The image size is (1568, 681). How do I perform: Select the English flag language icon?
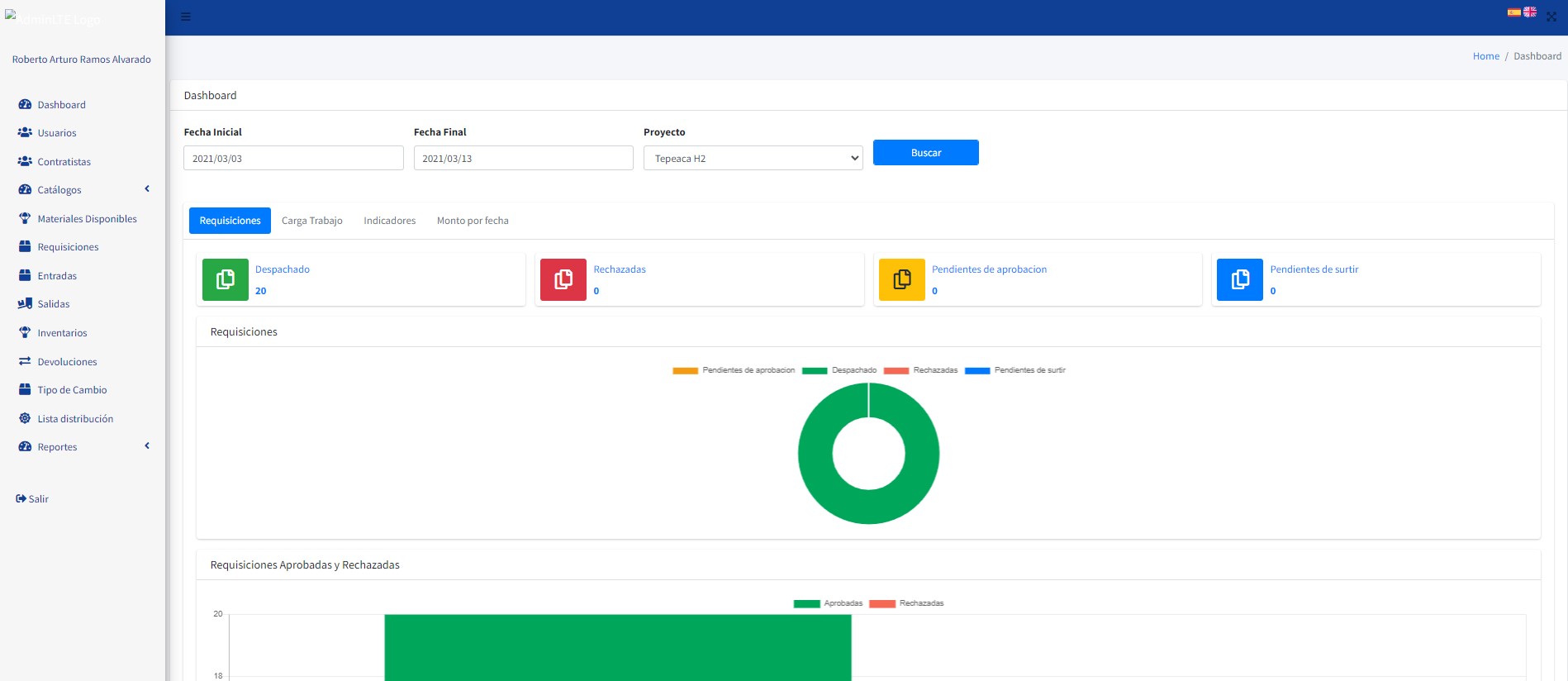(x=1530, y=12)
